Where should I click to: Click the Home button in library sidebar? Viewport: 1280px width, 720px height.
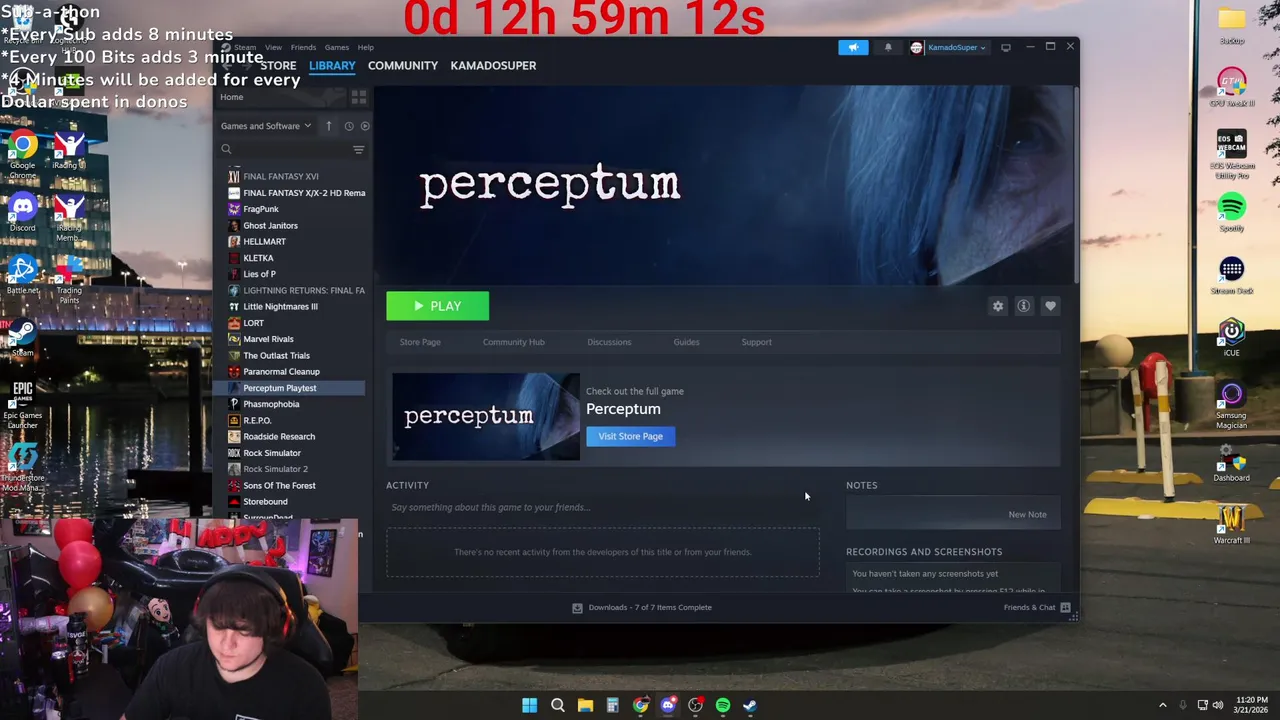(x=231, y=97)
